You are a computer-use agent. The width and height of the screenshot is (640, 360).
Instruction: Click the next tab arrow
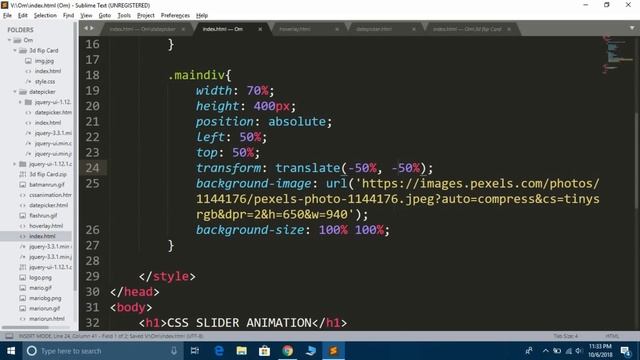(92, 28)
